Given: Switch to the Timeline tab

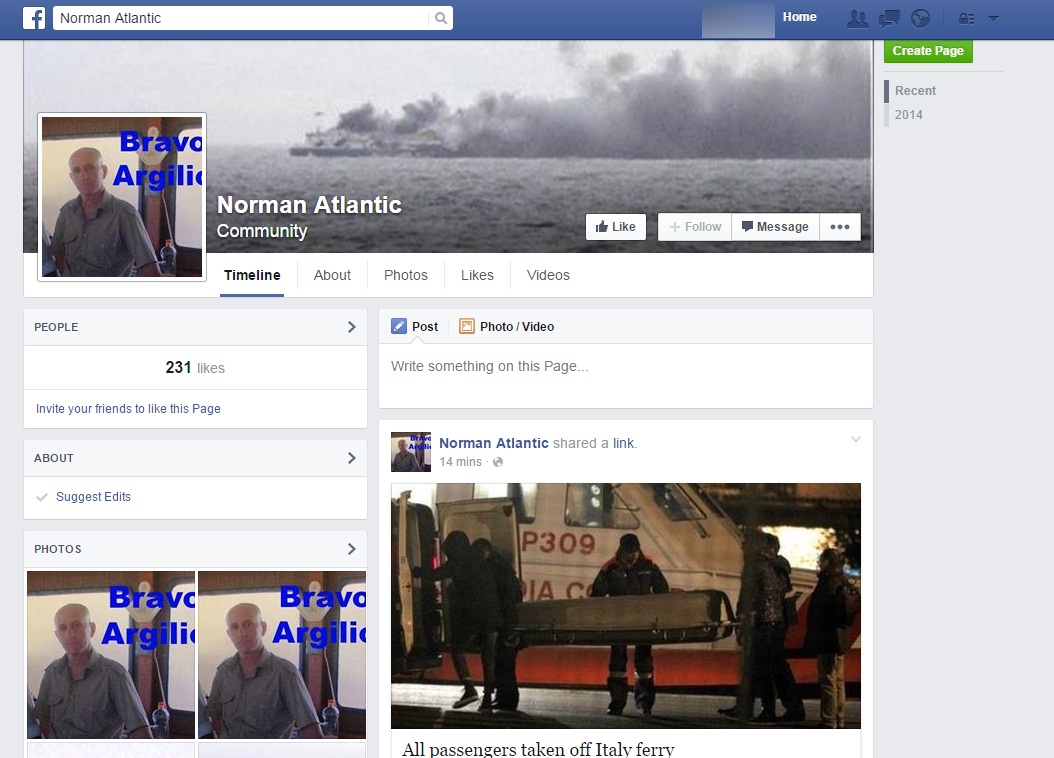Looking at the screenshot, I should (x=252, y=275).
